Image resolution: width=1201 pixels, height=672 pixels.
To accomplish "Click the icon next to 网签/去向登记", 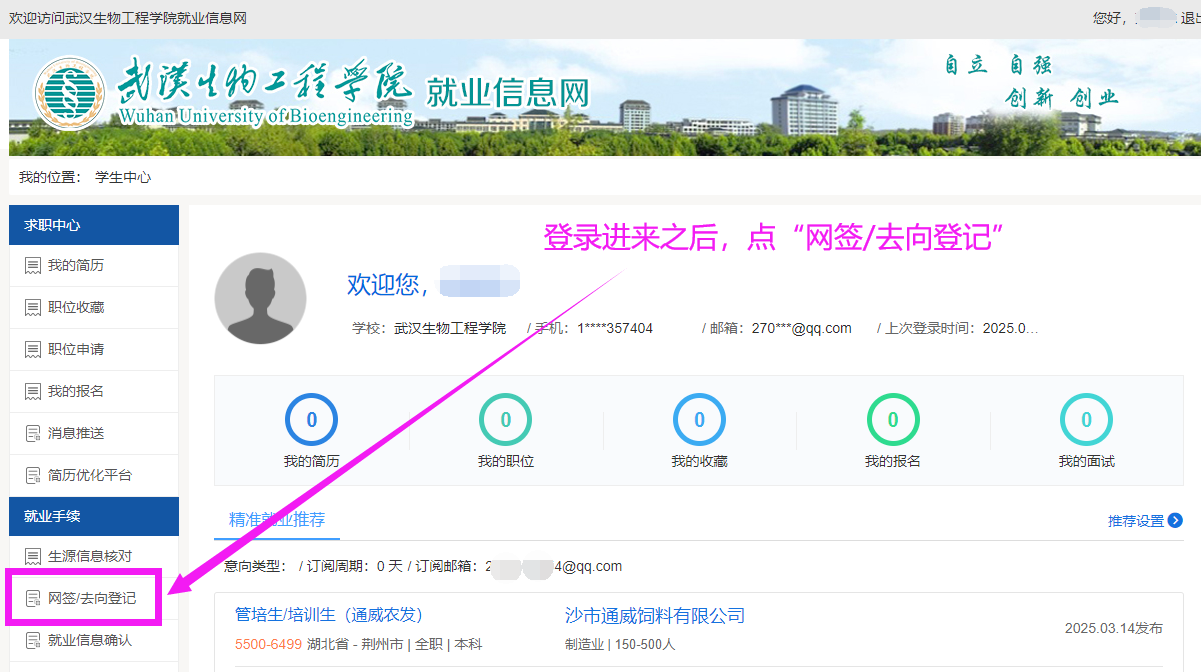I will (x=32, y=599).
